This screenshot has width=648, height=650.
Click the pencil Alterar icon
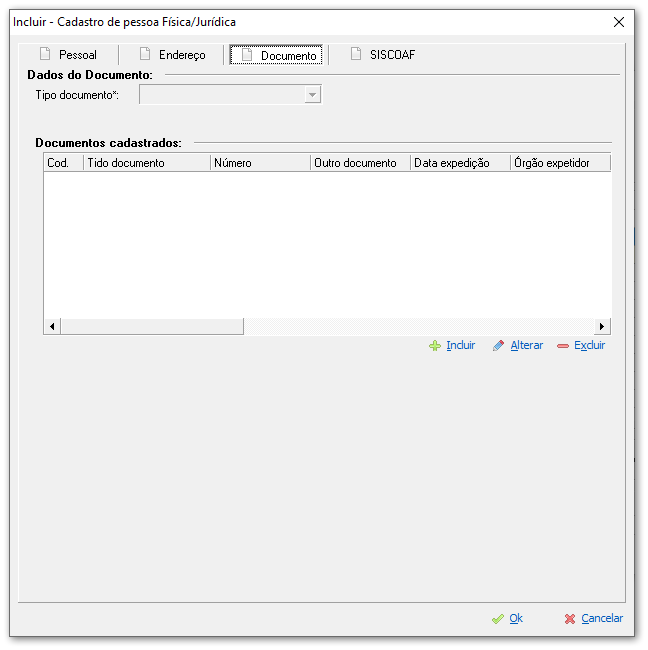tap(498, 346)
